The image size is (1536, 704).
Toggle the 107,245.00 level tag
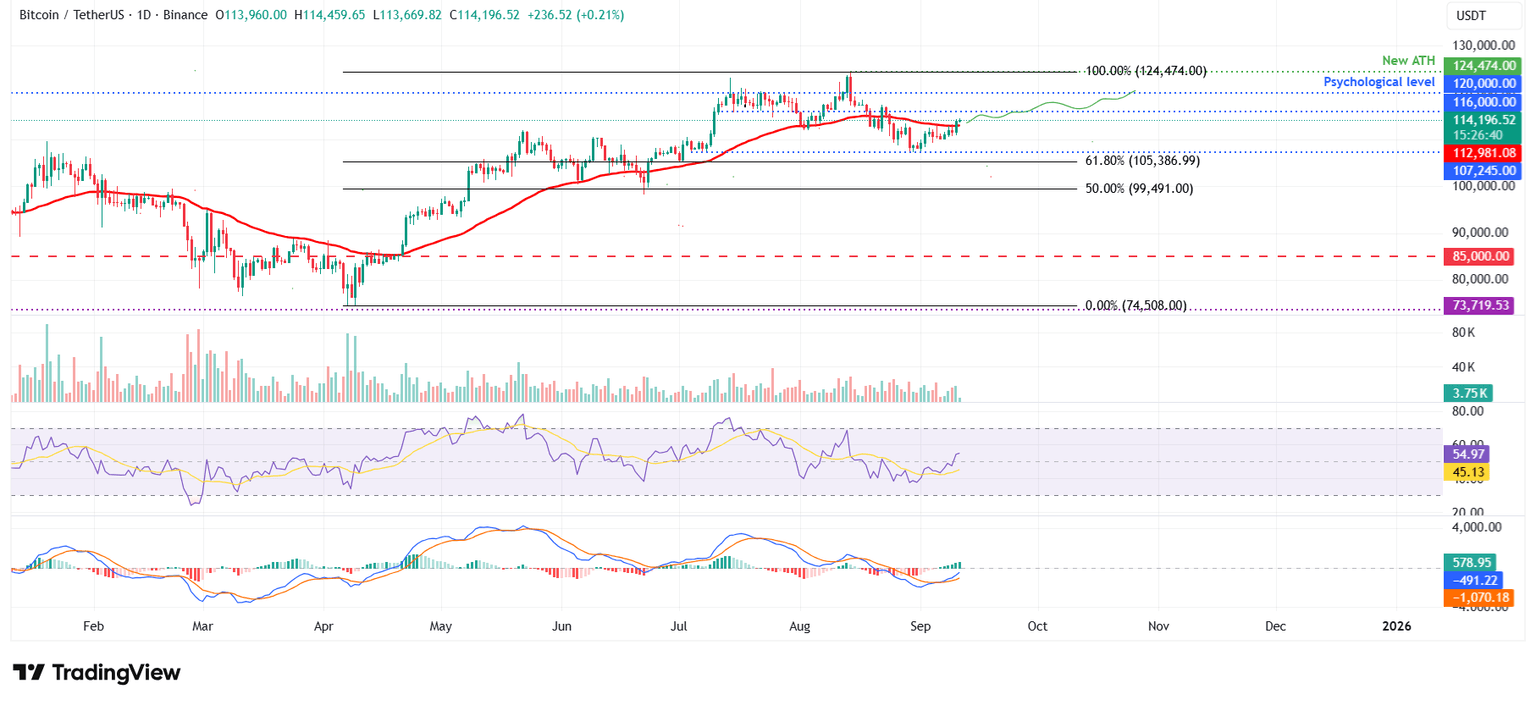[x=1483, y=170]
